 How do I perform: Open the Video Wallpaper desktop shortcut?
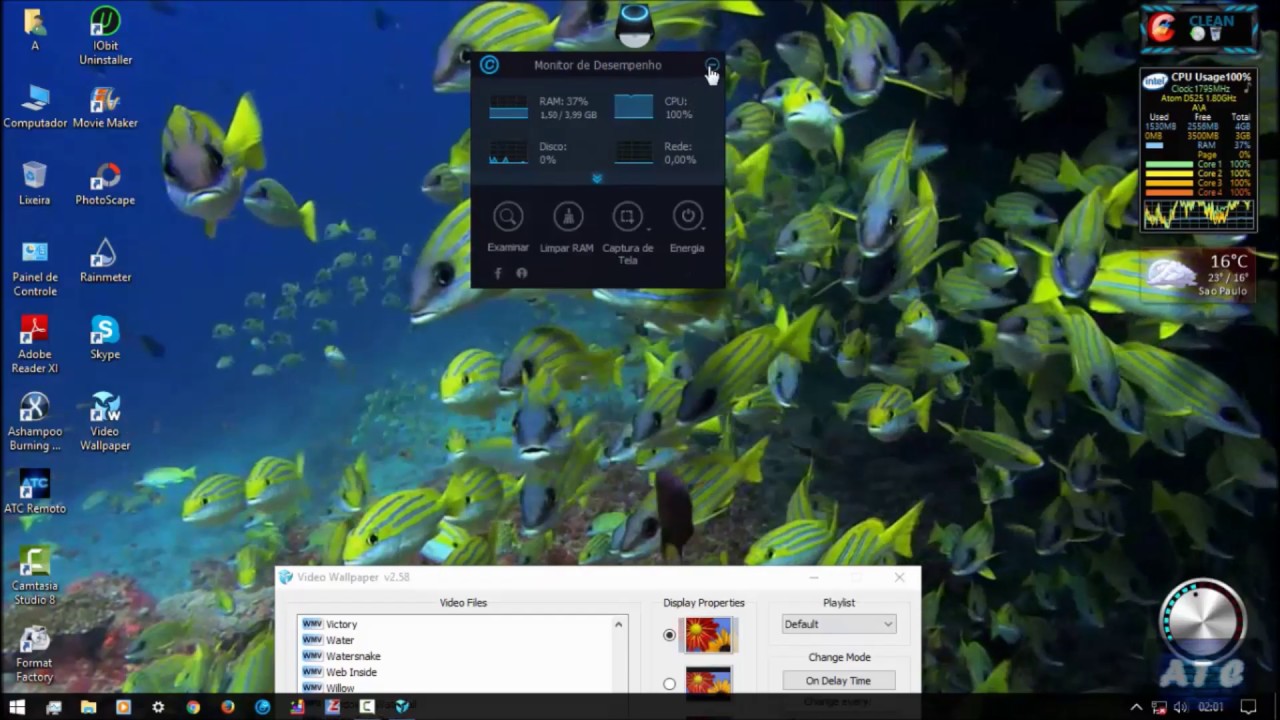[105, 422]
